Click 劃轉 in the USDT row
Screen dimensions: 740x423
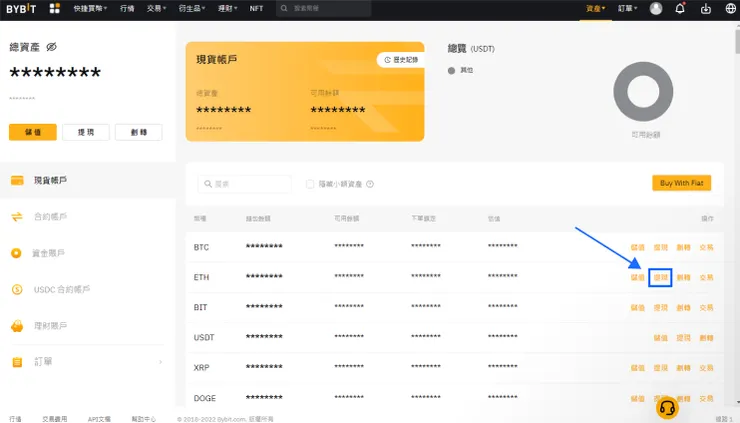(706, 338)
